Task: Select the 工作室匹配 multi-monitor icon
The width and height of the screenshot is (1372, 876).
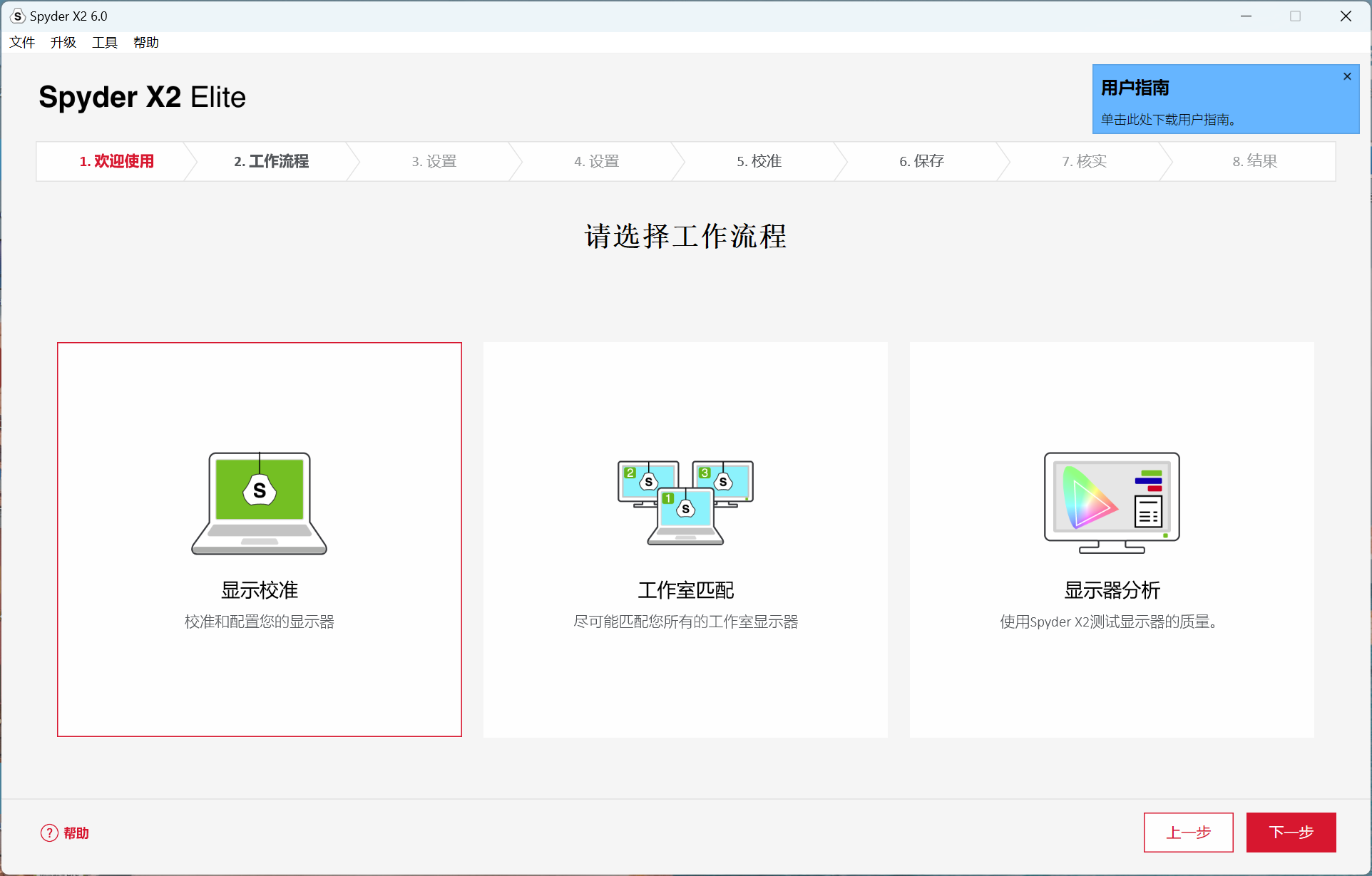Action: [x=685, y=503]
